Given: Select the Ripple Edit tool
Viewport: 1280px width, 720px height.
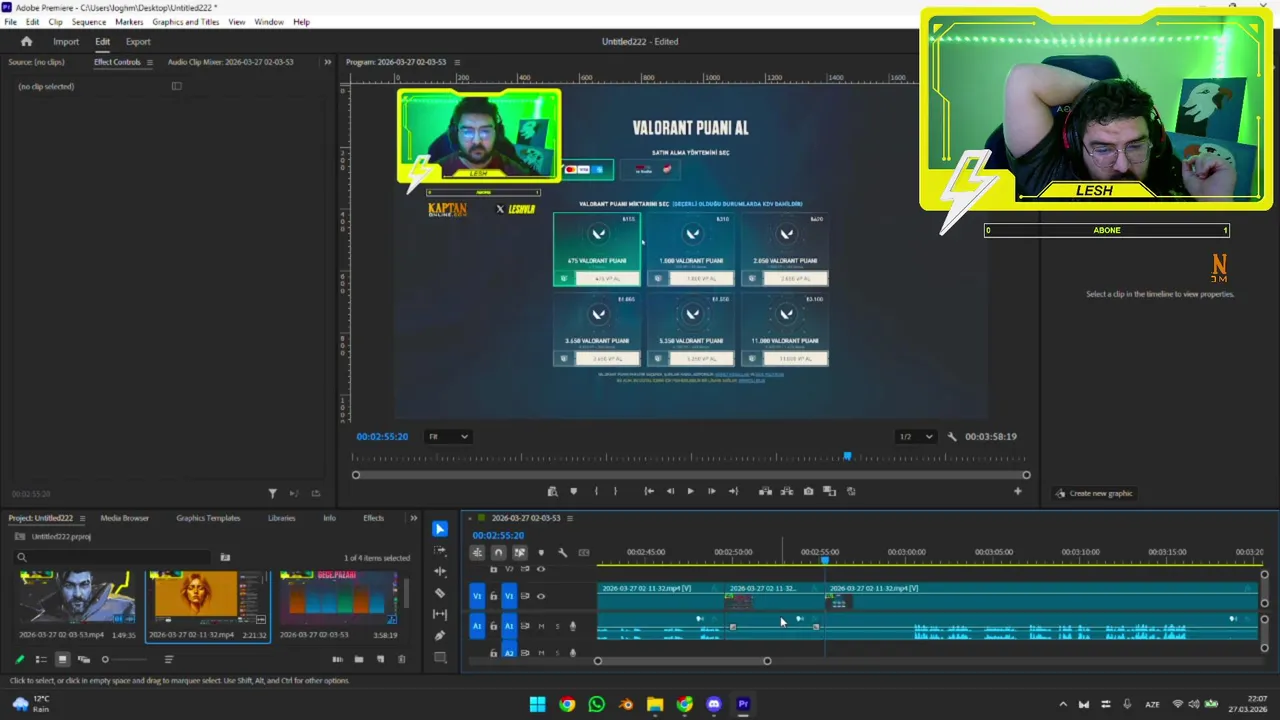Looking at the screenshot, I should [x=440, y=571].
